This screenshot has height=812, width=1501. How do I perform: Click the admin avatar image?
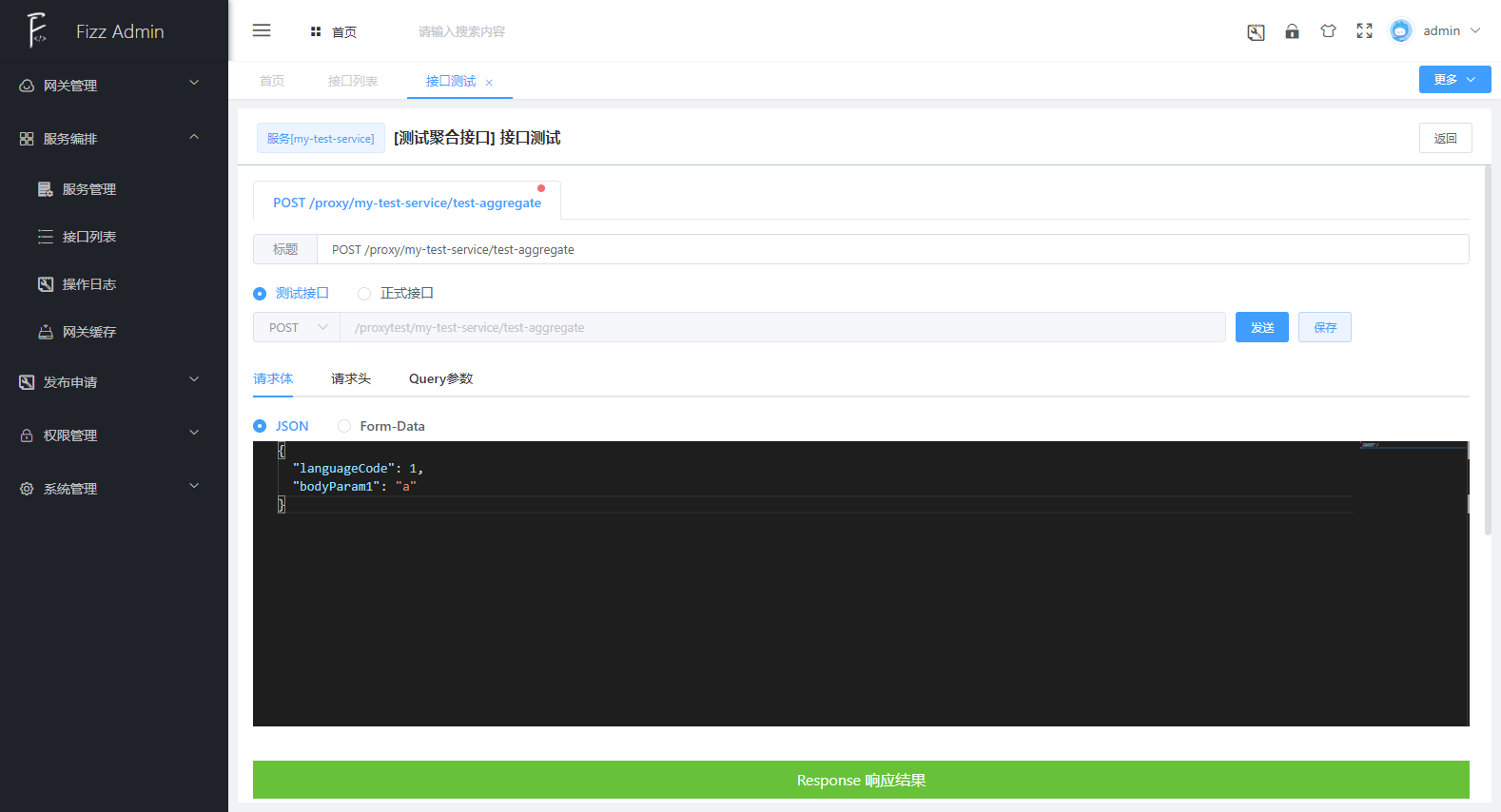pos(1400,30)
